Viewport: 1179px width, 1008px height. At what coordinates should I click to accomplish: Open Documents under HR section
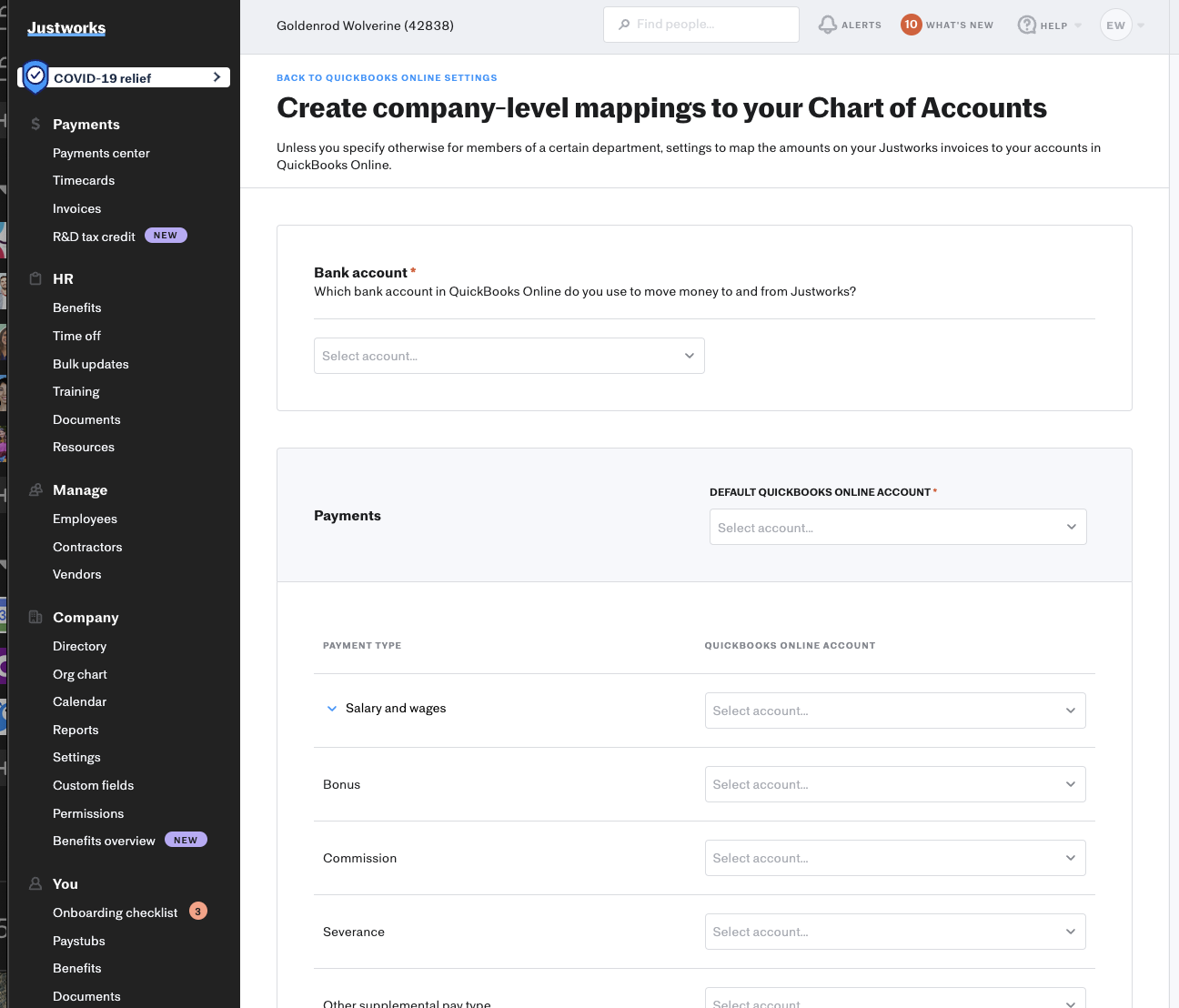pyautogui.click(x=86, y=419)
